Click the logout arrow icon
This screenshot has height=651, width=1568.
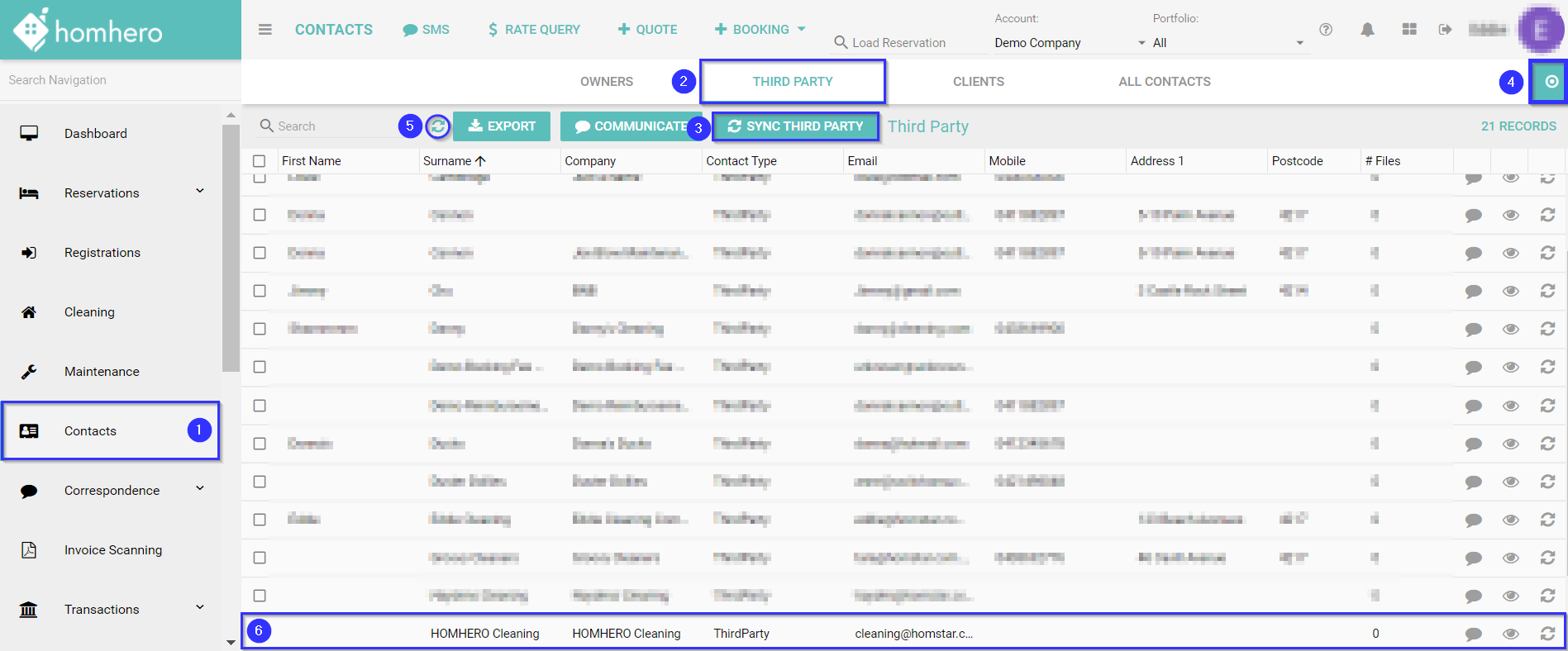[1445, 30]
